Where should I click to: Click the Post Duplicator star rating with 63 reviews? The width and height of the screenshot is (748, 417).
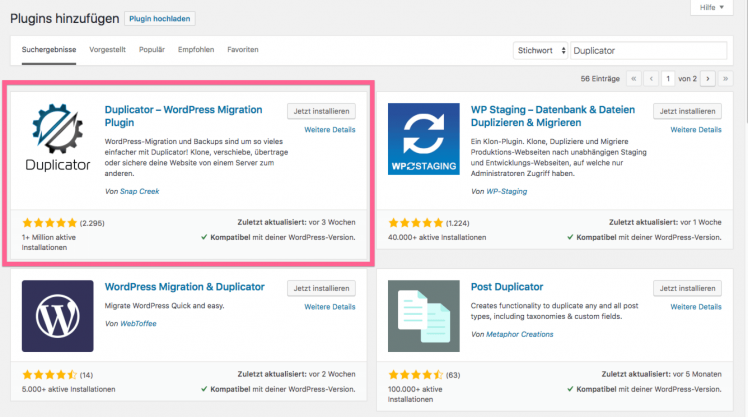coord(416,375)
